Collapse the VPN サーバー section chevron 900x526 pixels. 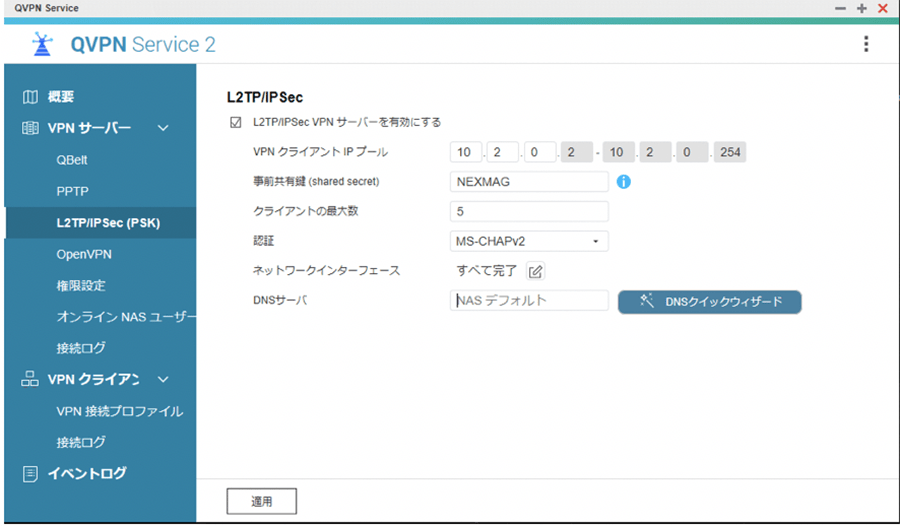tap(163, 128)
